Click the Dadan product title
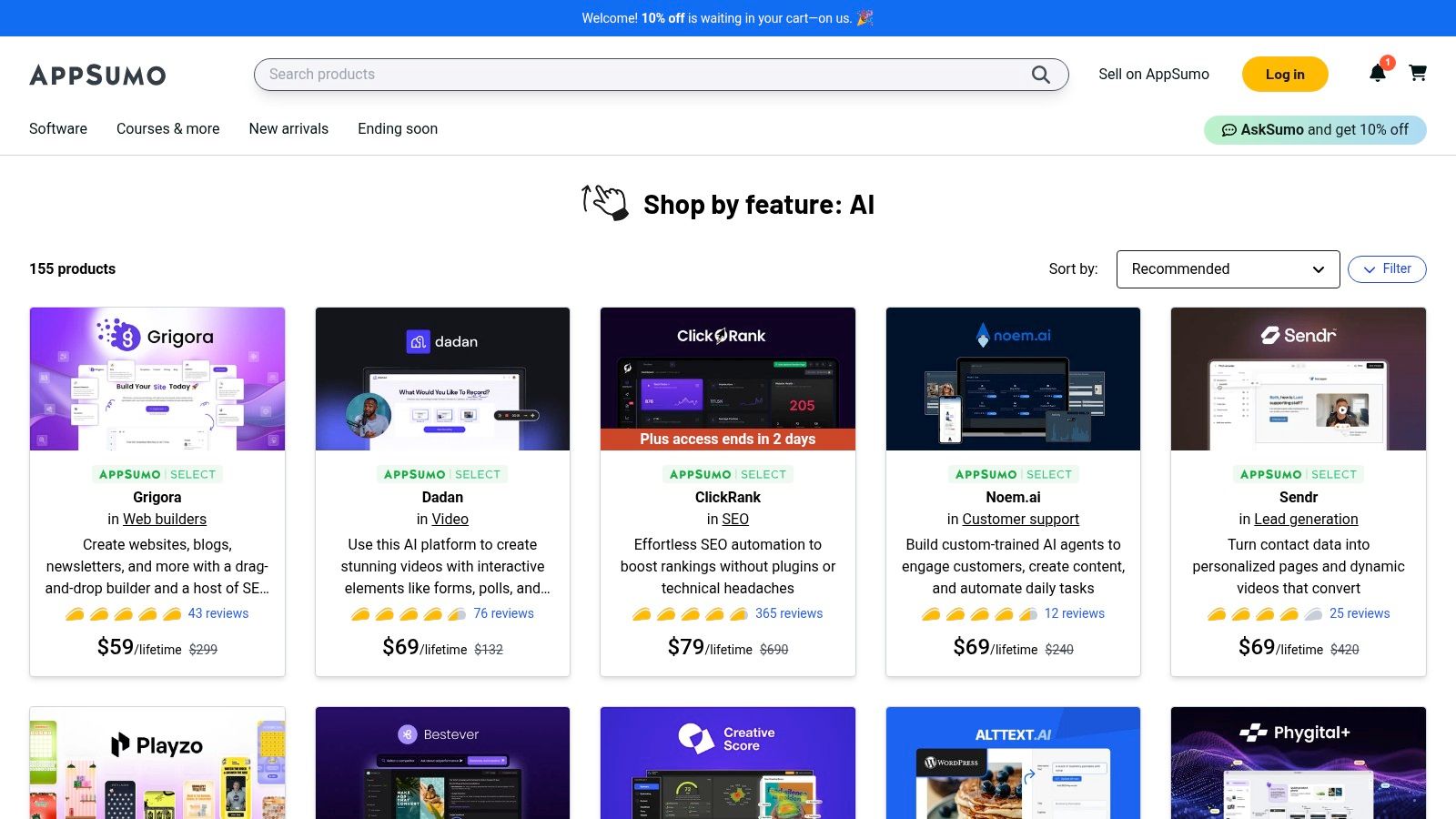 [442, 498]
